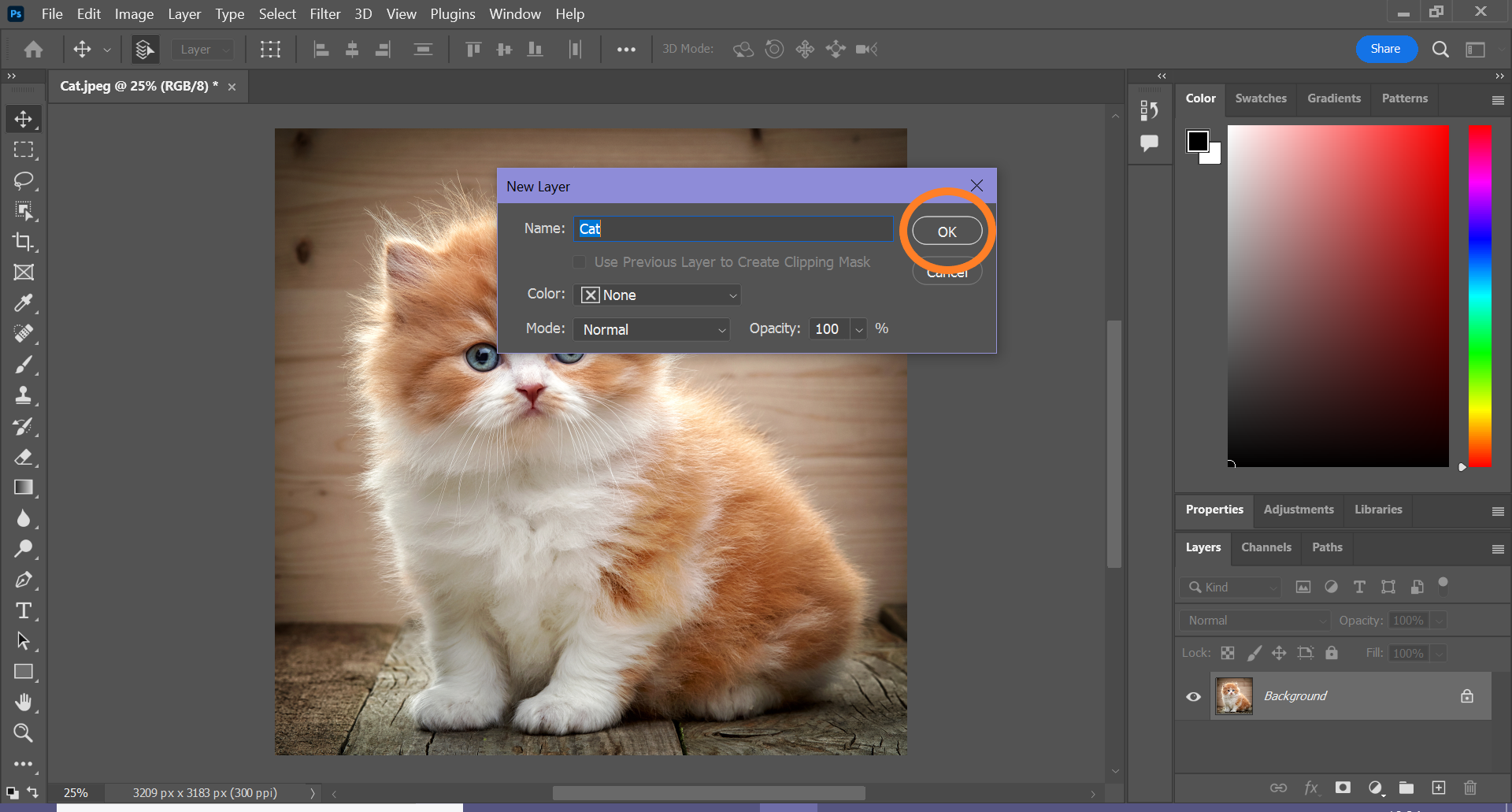Expand the Opacity value dropdown in dialog

[859, 329]
